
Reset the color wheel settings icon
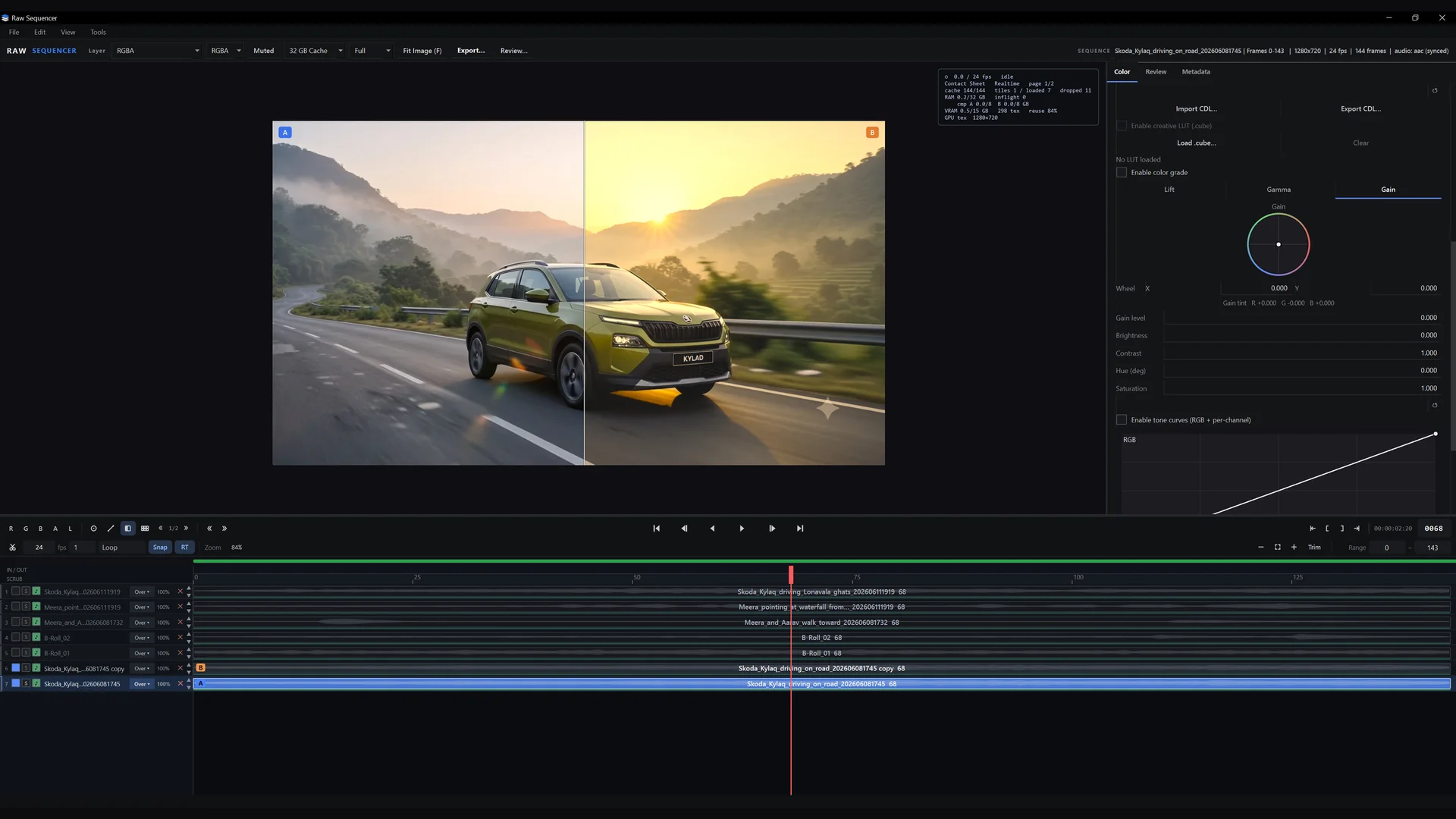point(1435,91)
